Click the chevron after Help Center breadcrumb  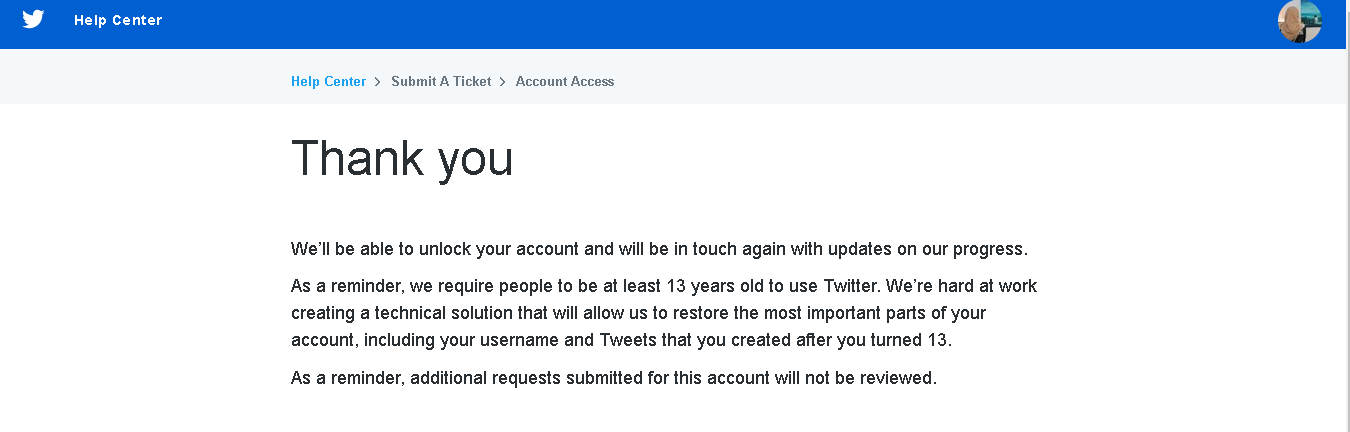click(378, 81)
